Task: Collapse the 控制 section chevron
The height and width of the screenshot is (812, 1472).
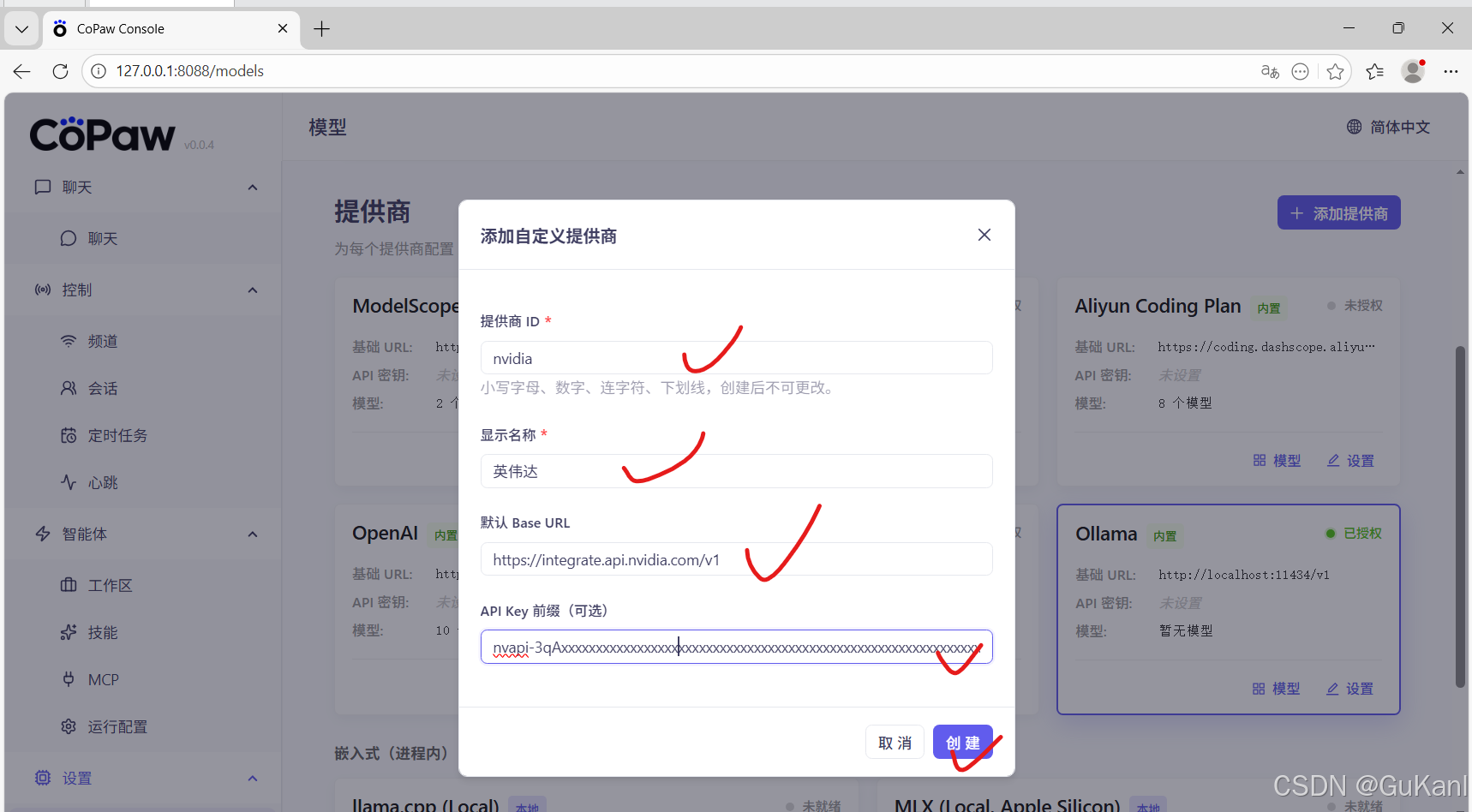Action: click(x=252, y=290)
